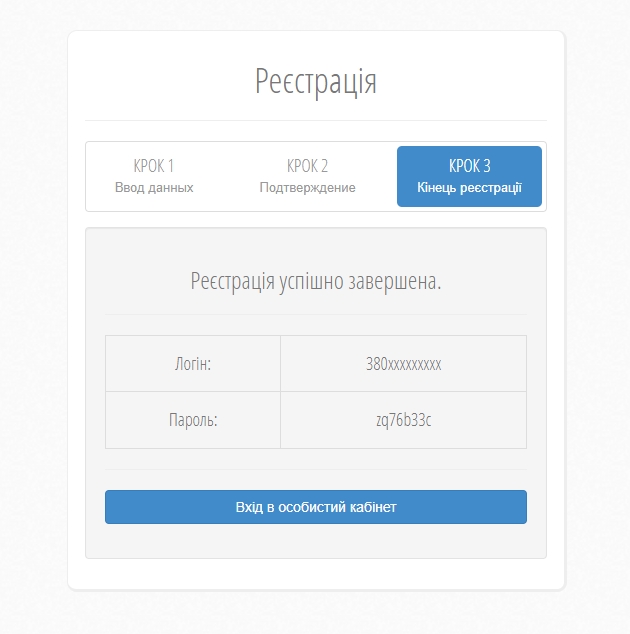Click the КРОК 1 heading text
Viewport: 630px width, 634px height.
coord(154,166)
